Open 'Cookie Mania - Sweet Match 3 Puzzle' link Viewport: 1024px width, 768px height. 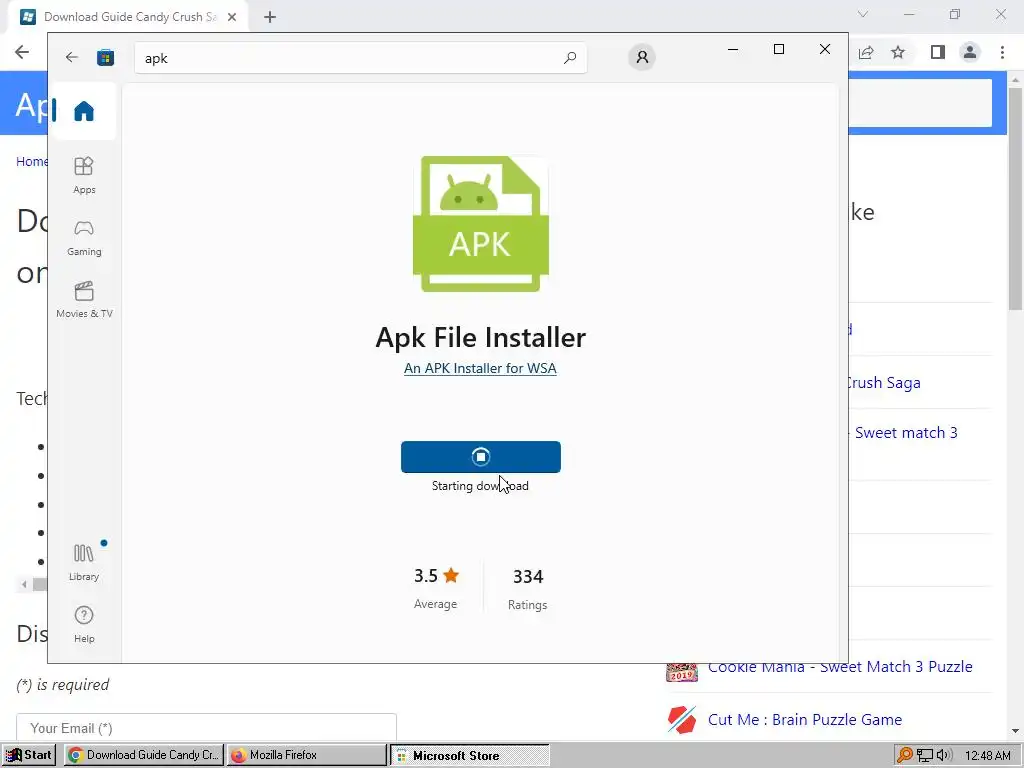(840, 667)
